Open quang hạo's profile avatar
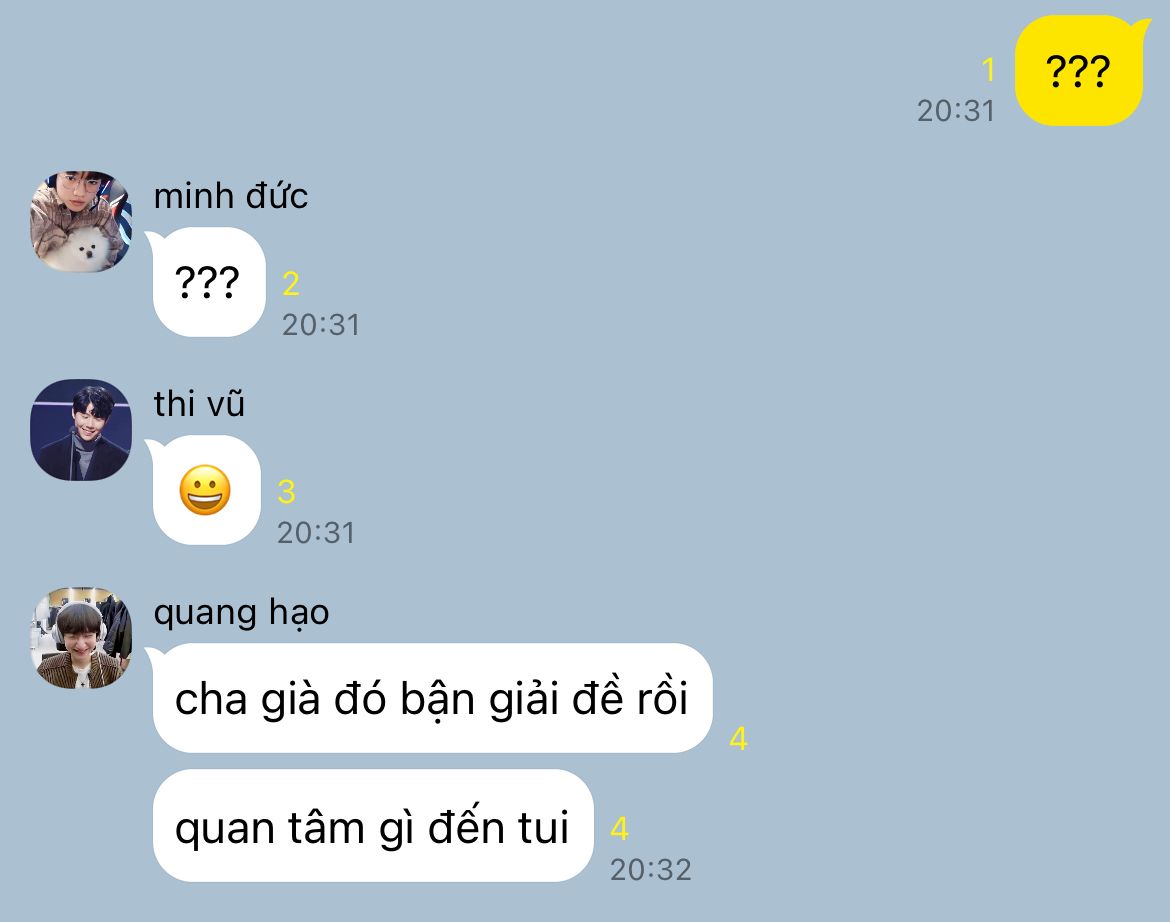This screenshot has height=922, width=1170. [81, 638]
